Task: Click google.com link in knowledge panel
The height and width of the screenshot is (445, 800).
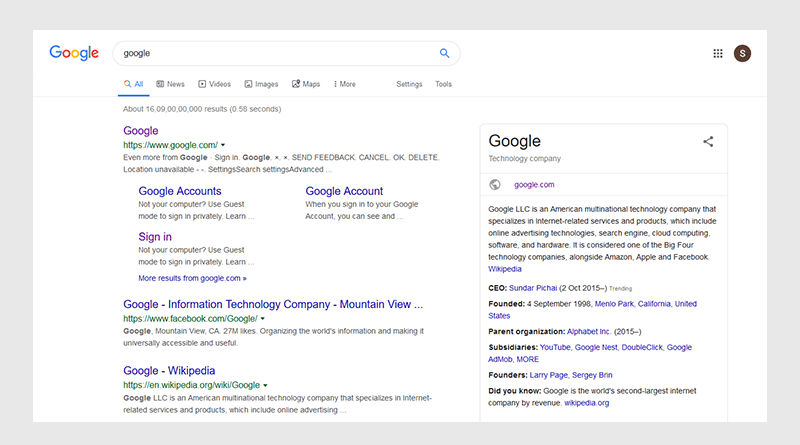Action: pyautogui.click(x=534, y=185)
